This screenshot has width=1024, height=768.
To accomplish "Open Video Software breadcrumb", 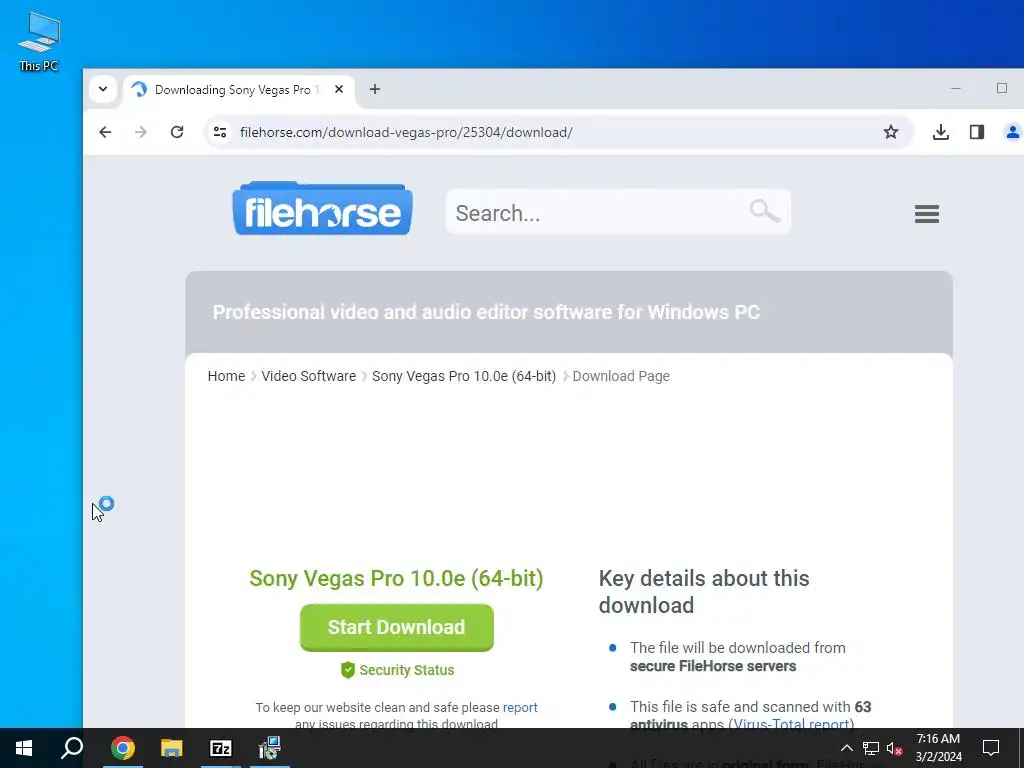I will coord(309,376).
